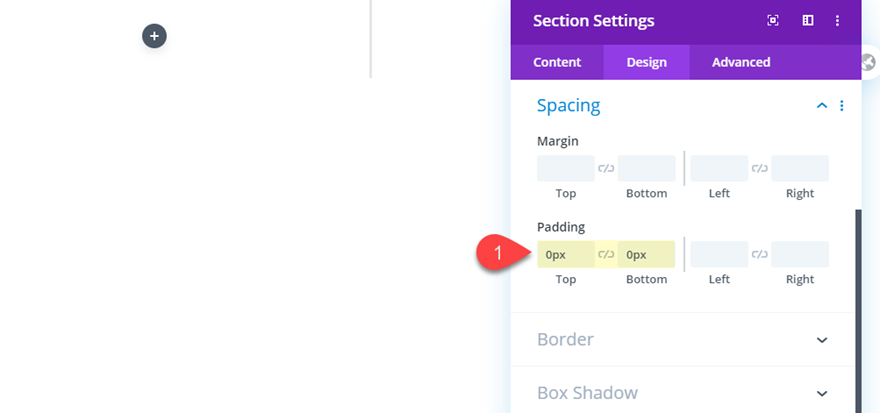Viewport: 880px width, 413px height.
Task: Click the Padding Right input field
Action: (x=800, y=255)
